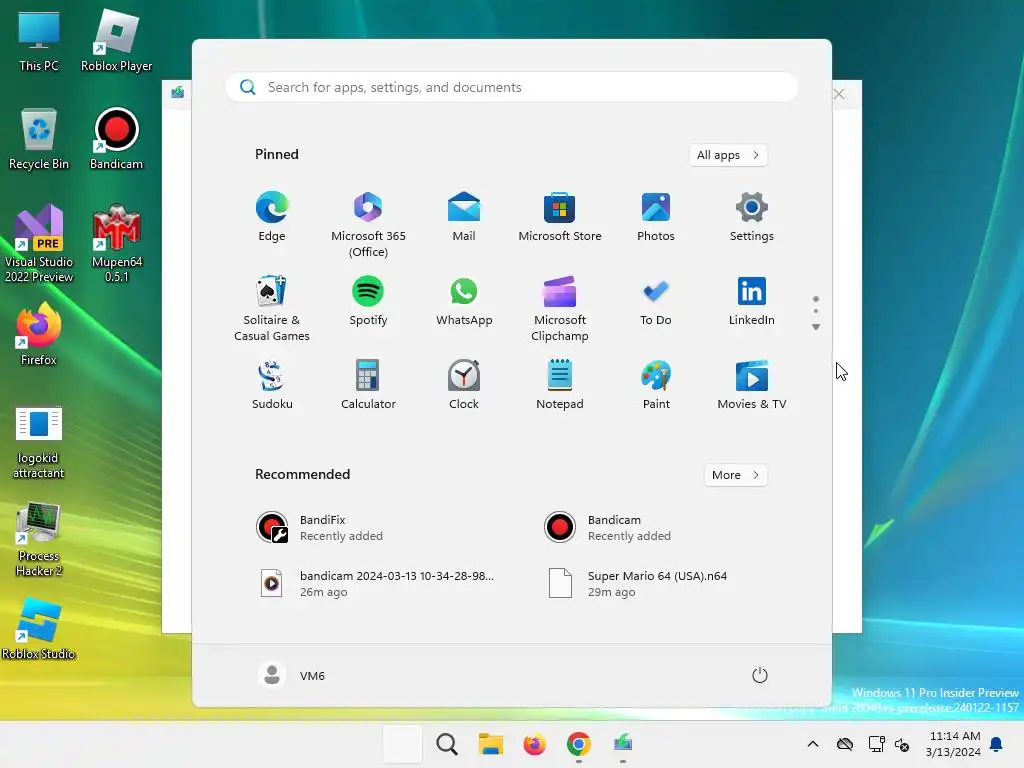Click the power button in Start menu
Image resolution: width=1024 pixels, height=768 pixels.
click(760, 675)
